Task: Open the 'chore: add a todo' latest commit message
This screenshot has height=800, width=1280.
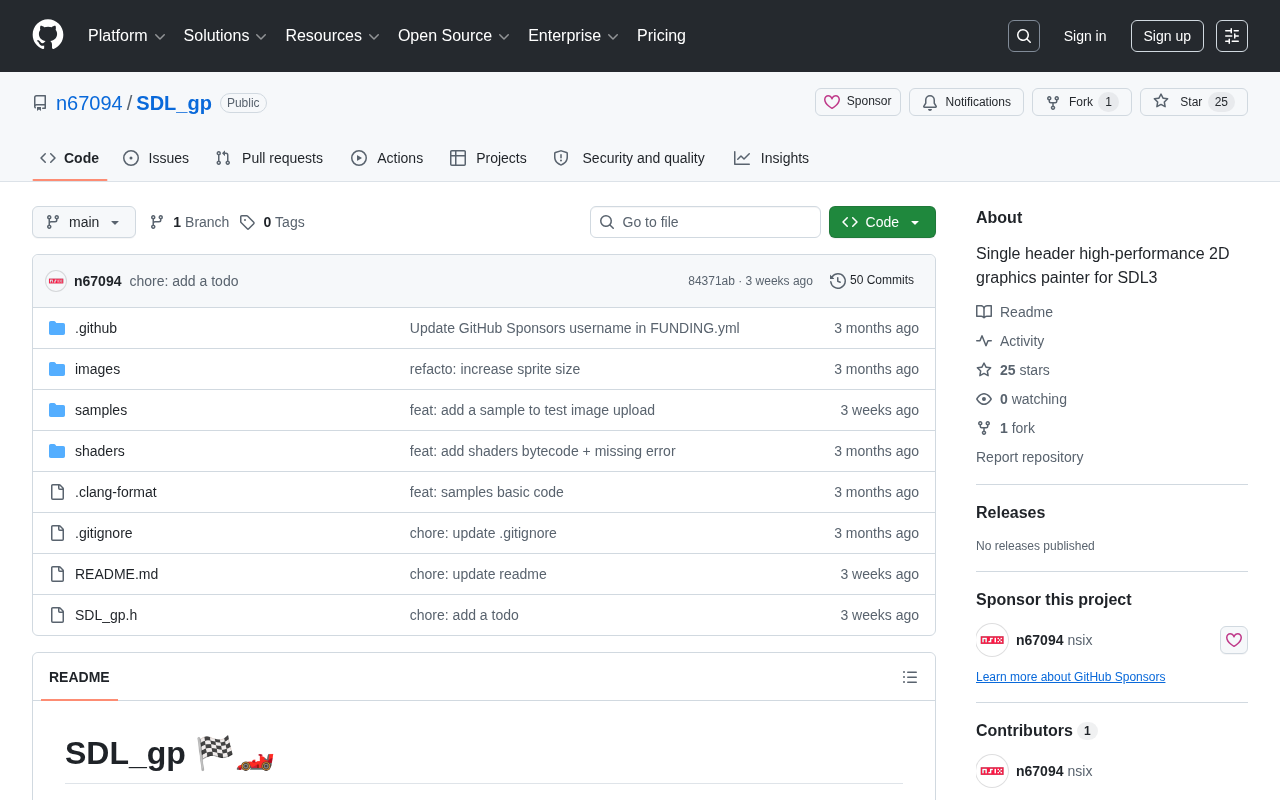Action: (184, 281)
